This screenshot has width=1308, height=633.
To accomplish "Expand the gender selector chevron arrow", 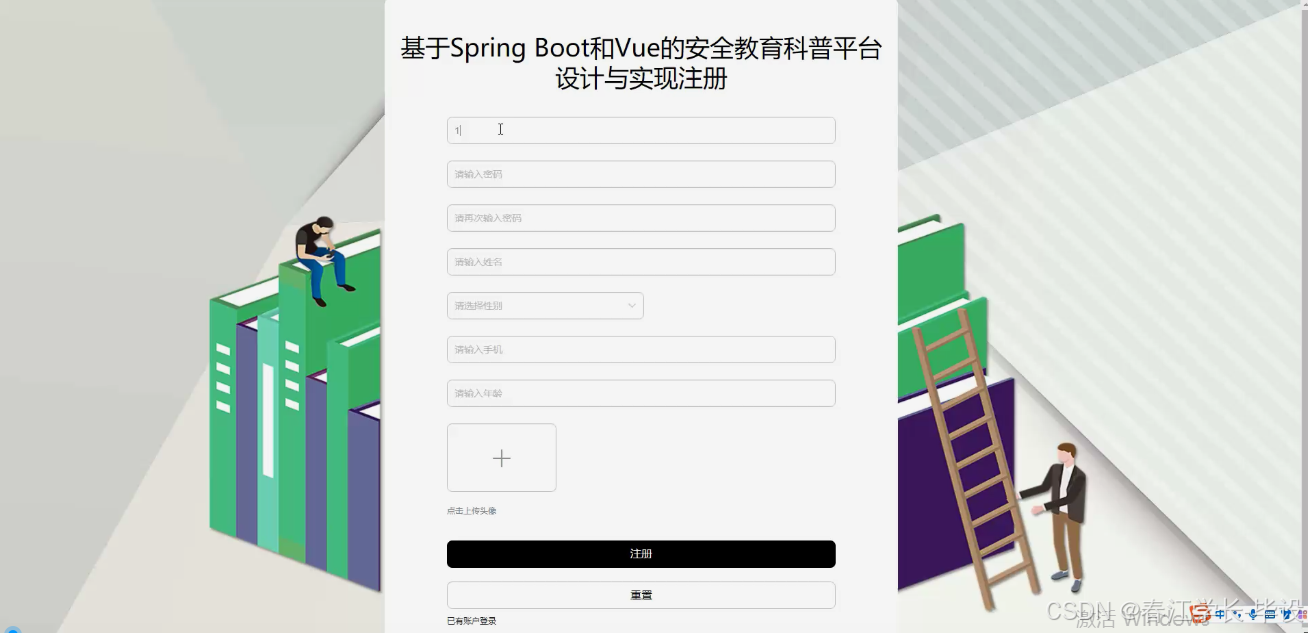I will 632,306.
